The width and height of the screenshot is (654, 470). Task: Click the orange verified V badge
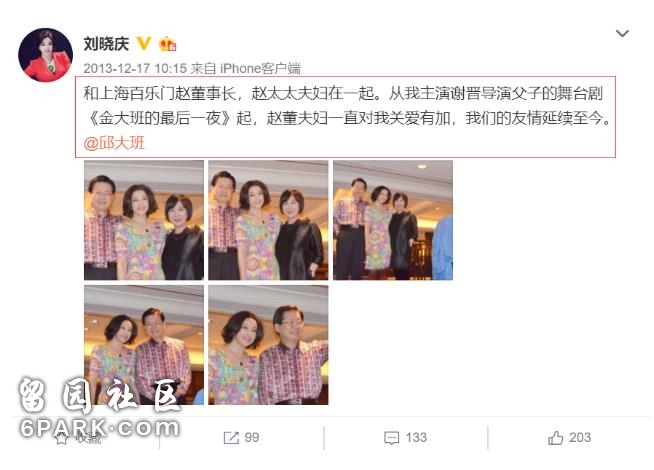(x=144, y=43)
